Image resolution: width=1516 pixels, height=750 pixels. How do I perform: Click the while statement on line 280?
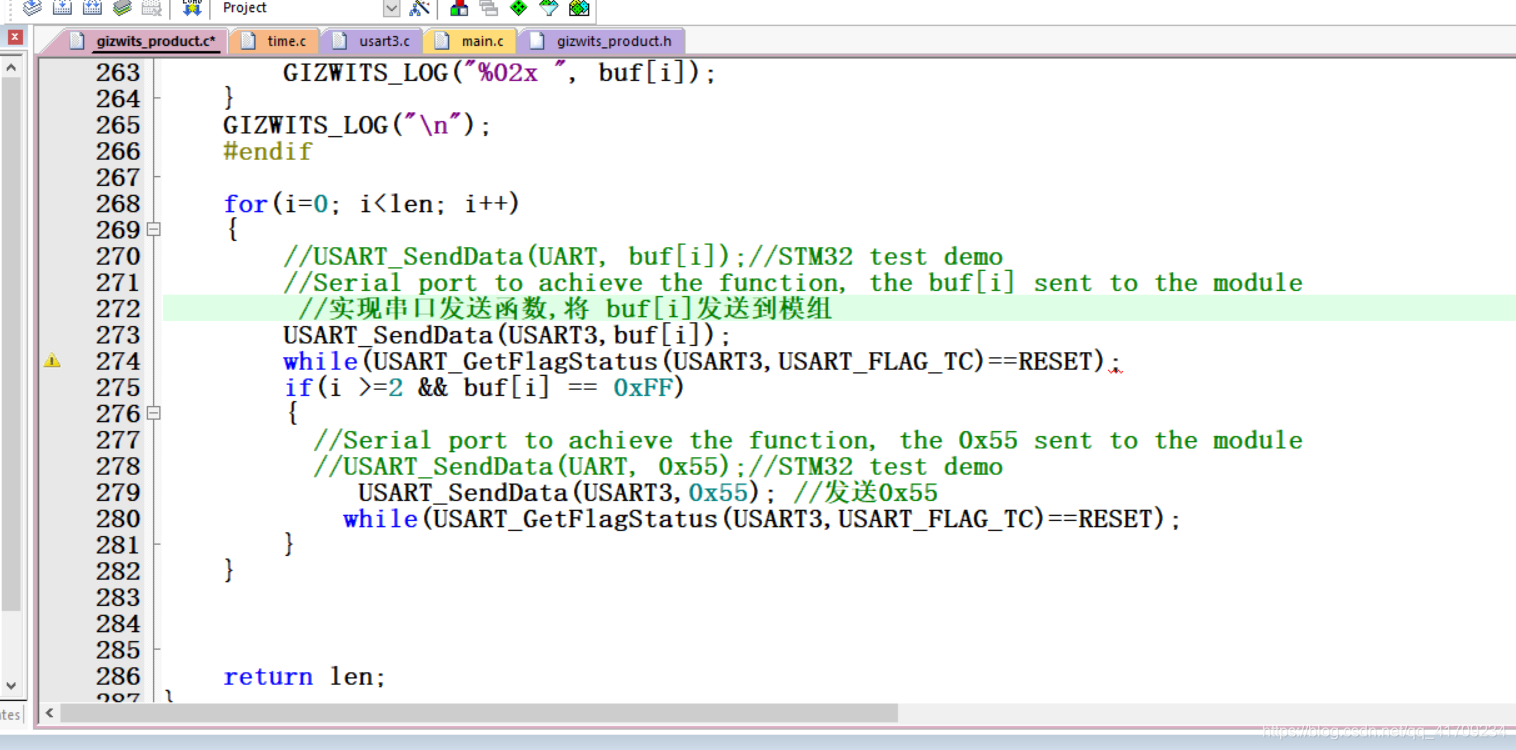tap(762, 519)
